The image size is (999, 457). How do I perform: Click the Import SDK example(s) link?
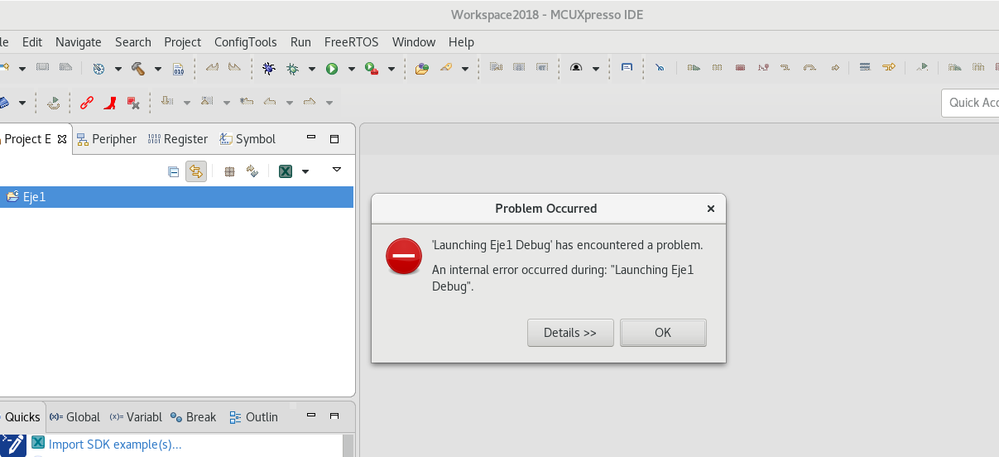pyautogui.click(x=115, y=444)
